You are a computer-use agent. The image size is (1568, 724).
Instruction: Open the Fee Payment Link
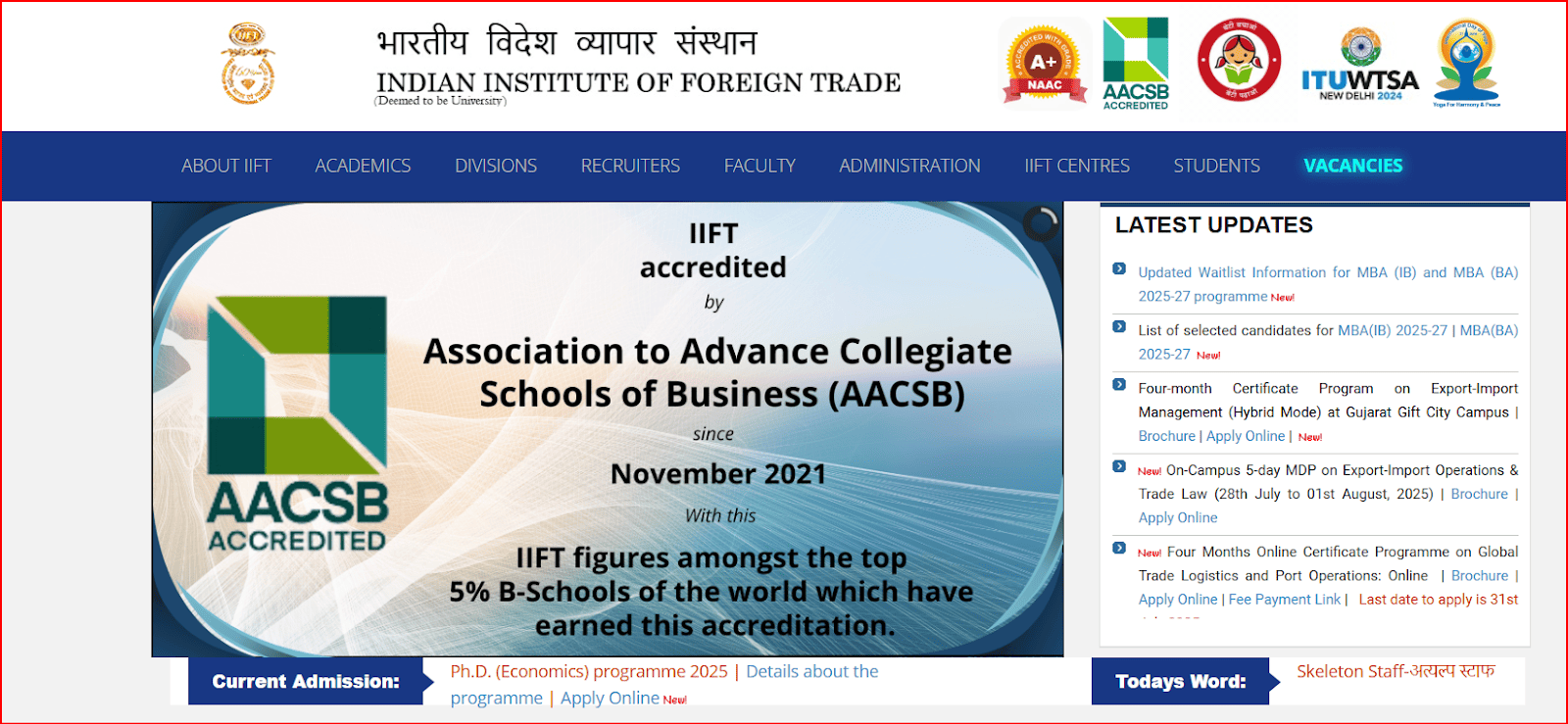[x=1285, y=599]
